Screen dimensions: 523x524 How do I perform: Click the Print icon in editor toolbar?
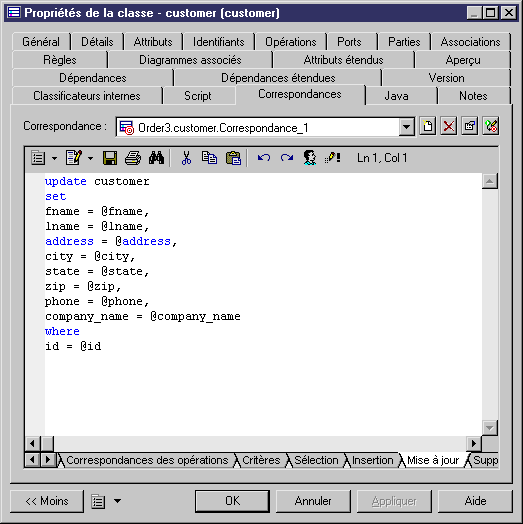[x=133, y=158]
